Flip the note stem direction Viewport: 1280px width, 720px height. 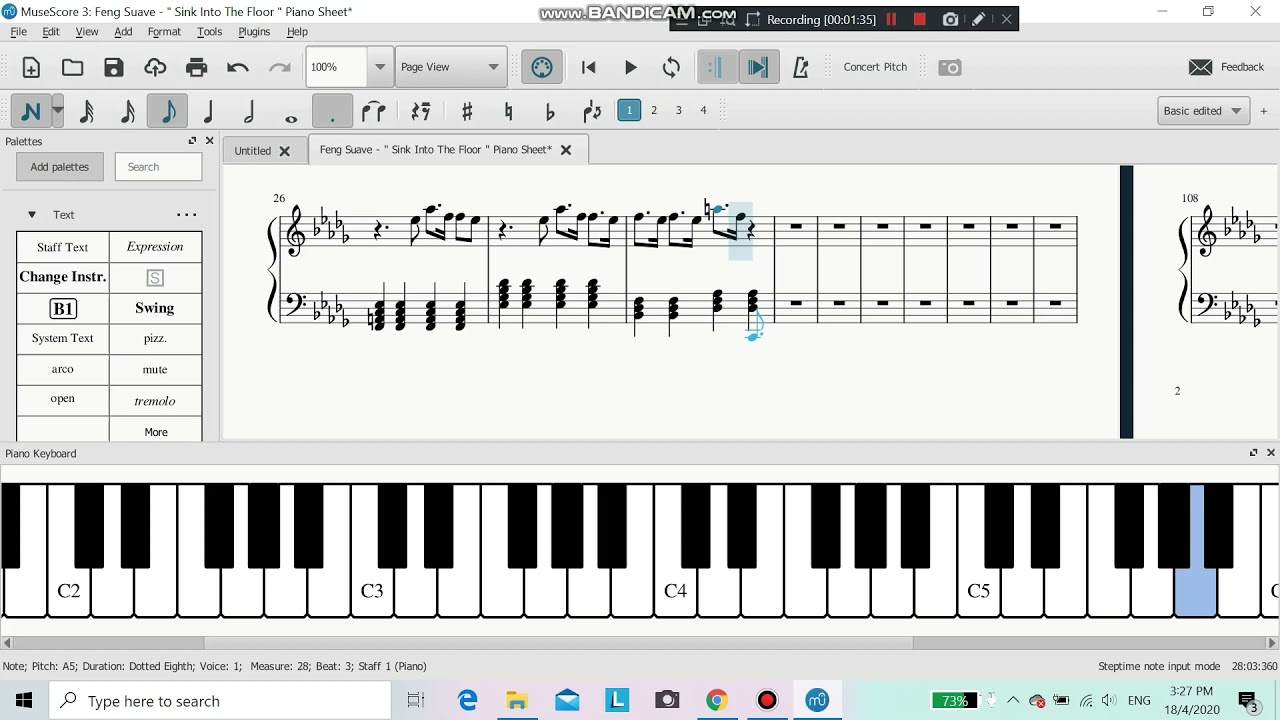pyautogui.click(x=592, y=111)
